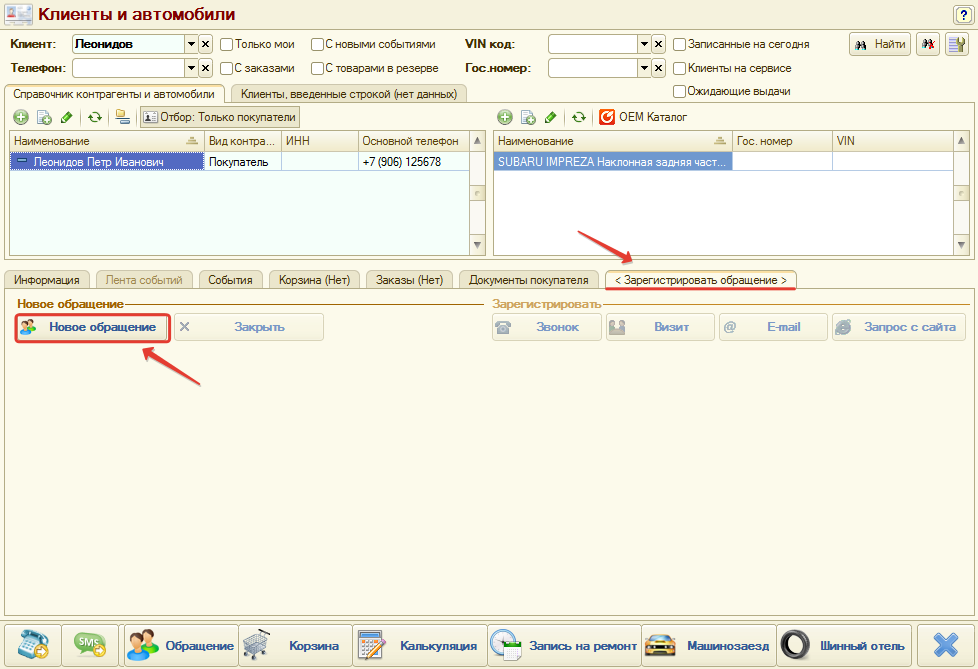The width and height of the screenshot is (978, 669).
Task: Click the Покупатель cell
Action: [243, 161]
